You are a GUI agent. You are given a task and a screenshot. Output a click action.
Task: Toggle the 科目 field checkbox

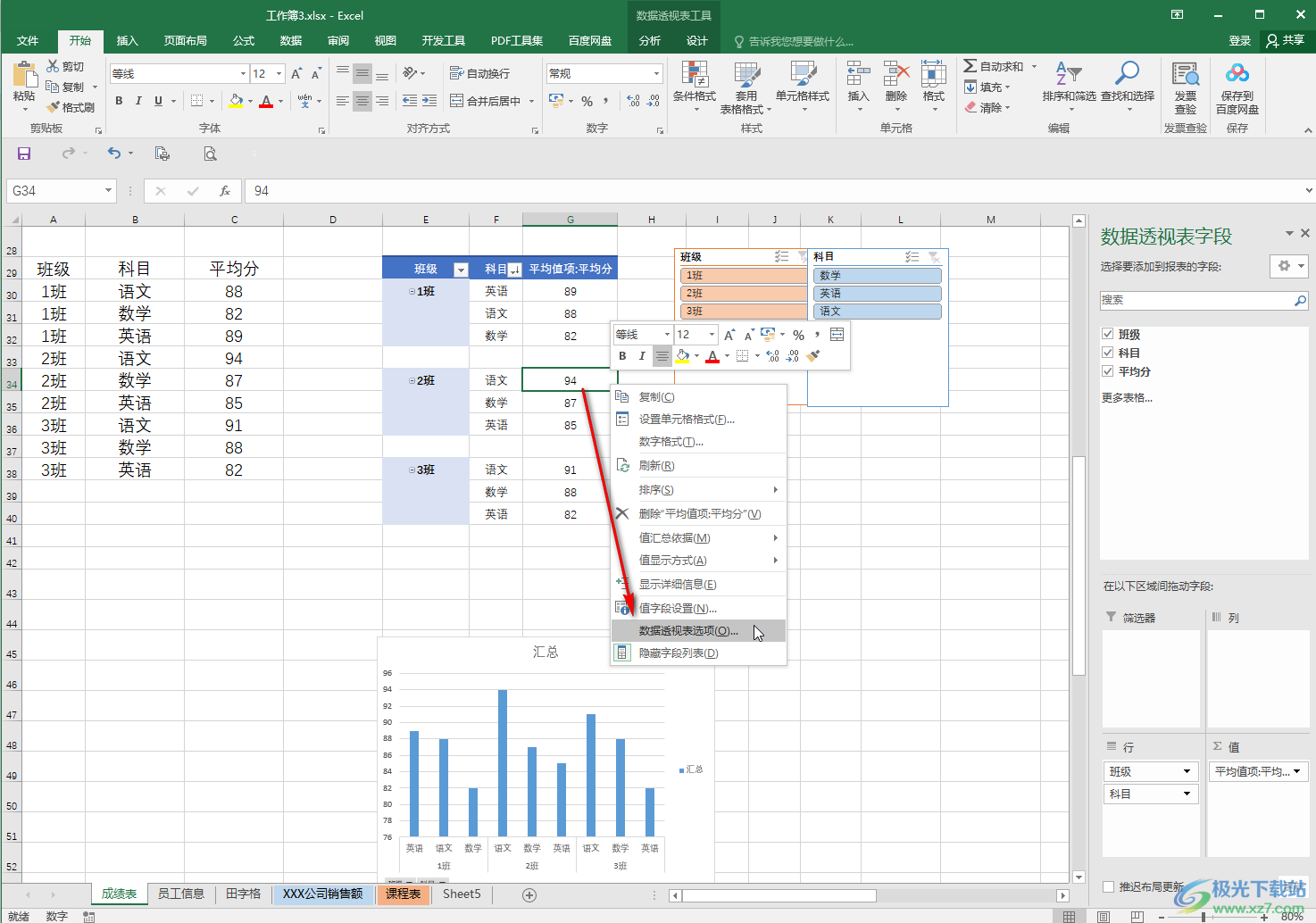pos(1108,353)
